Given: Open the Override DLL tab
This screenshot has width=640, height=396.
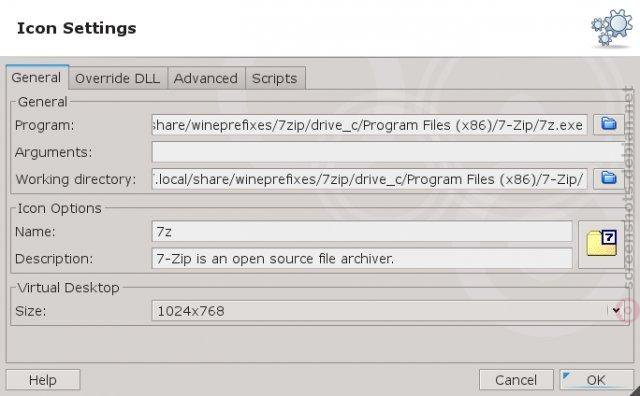Looking at the screenshot, I should click(x=118, y=78).
